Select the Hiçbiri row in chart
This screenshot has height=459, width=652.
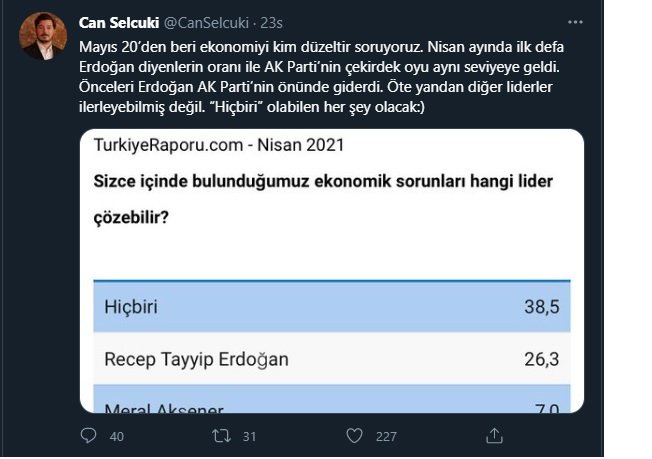tap(332, 307)
